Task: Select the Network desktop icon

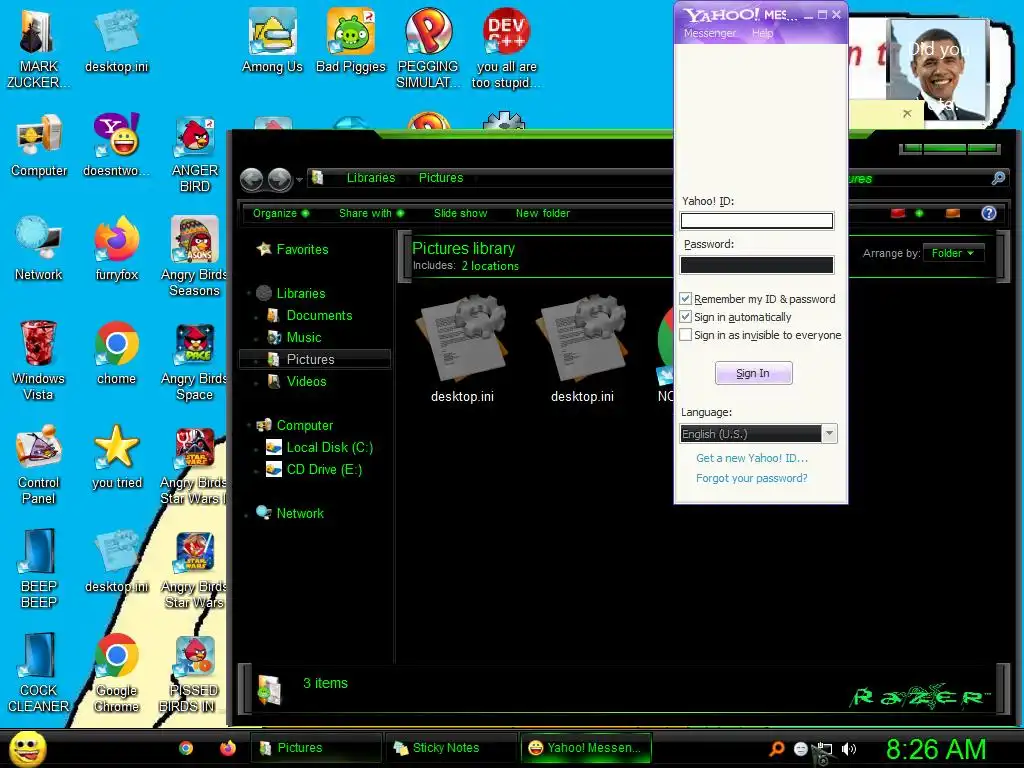Action: point(39,249)
